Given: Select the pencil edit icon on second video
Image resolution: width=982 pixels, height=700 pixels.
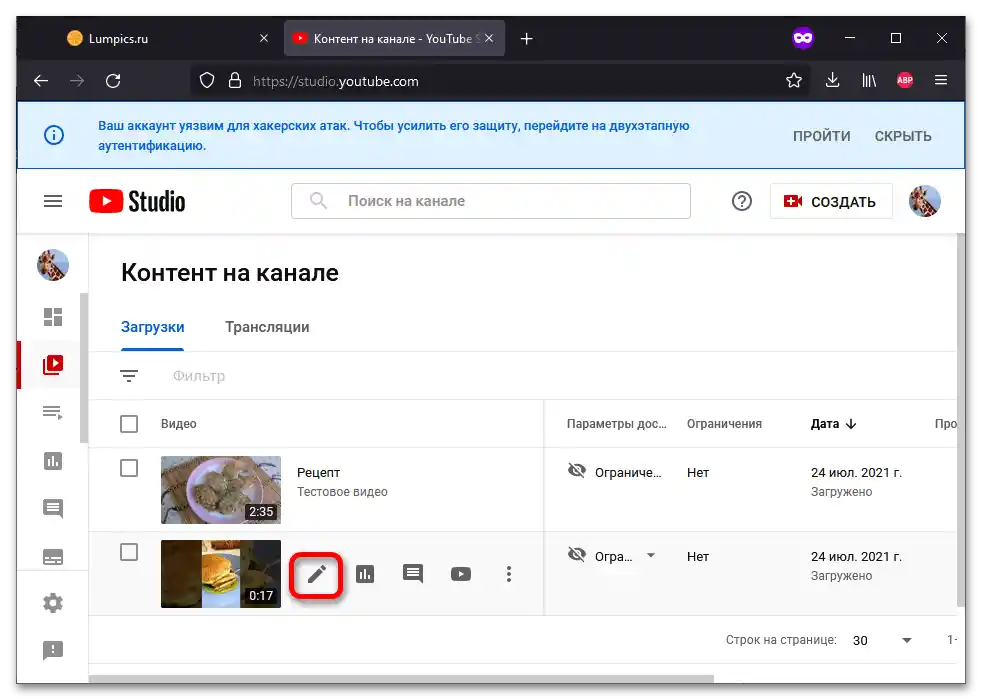Looking at the screenshot, I should tap(317, 574).
